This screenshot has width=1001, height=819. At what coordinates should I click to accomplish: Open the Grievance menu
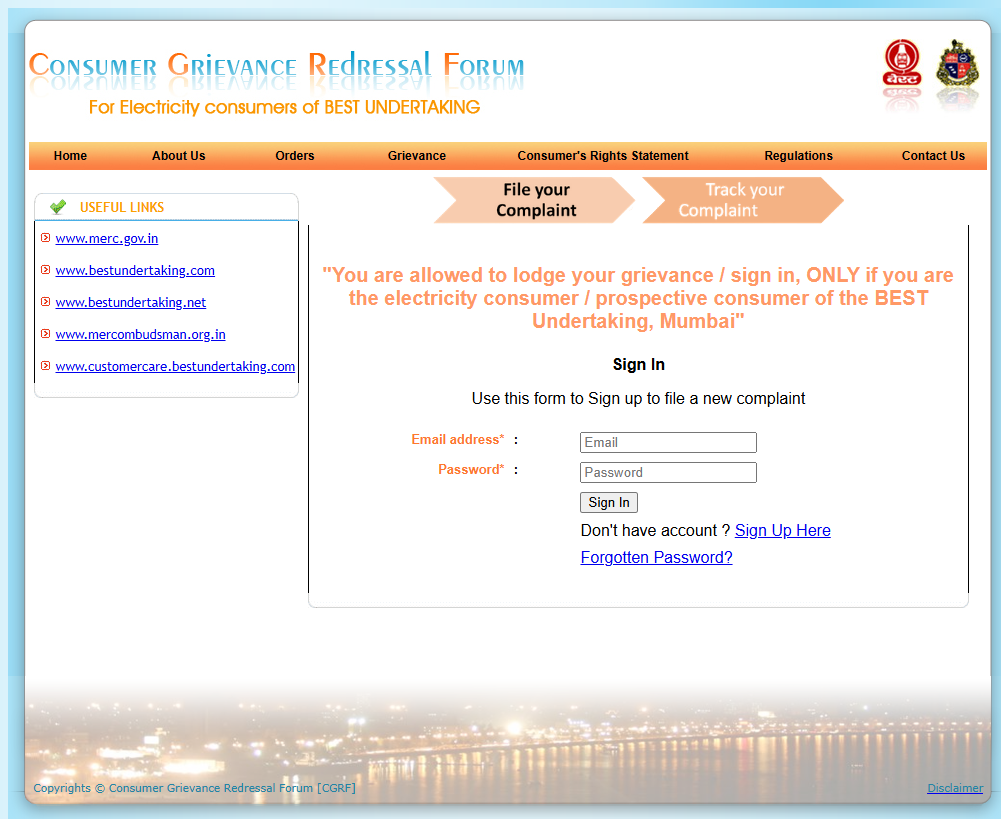[417, 156]
